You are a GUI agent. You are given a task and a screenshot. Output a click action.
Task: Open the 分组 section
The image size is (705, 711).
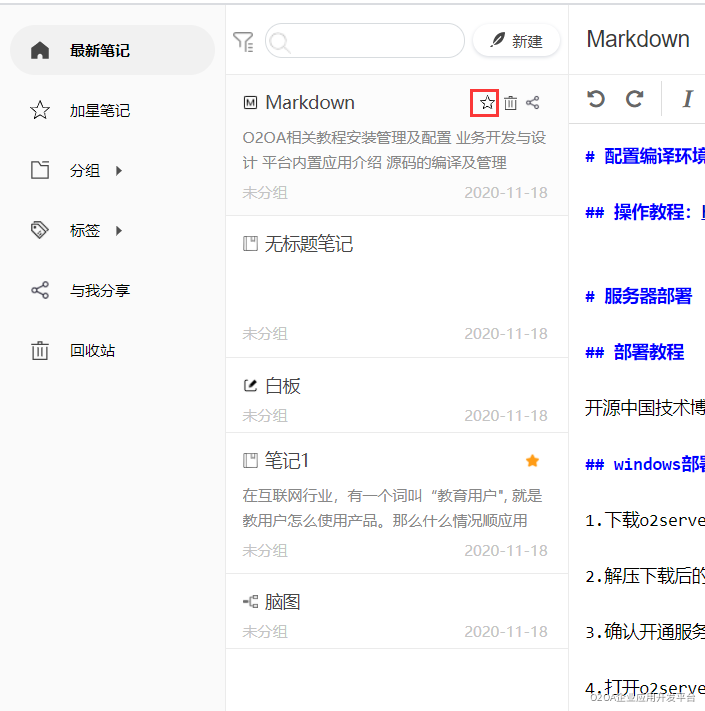(85, 170)
